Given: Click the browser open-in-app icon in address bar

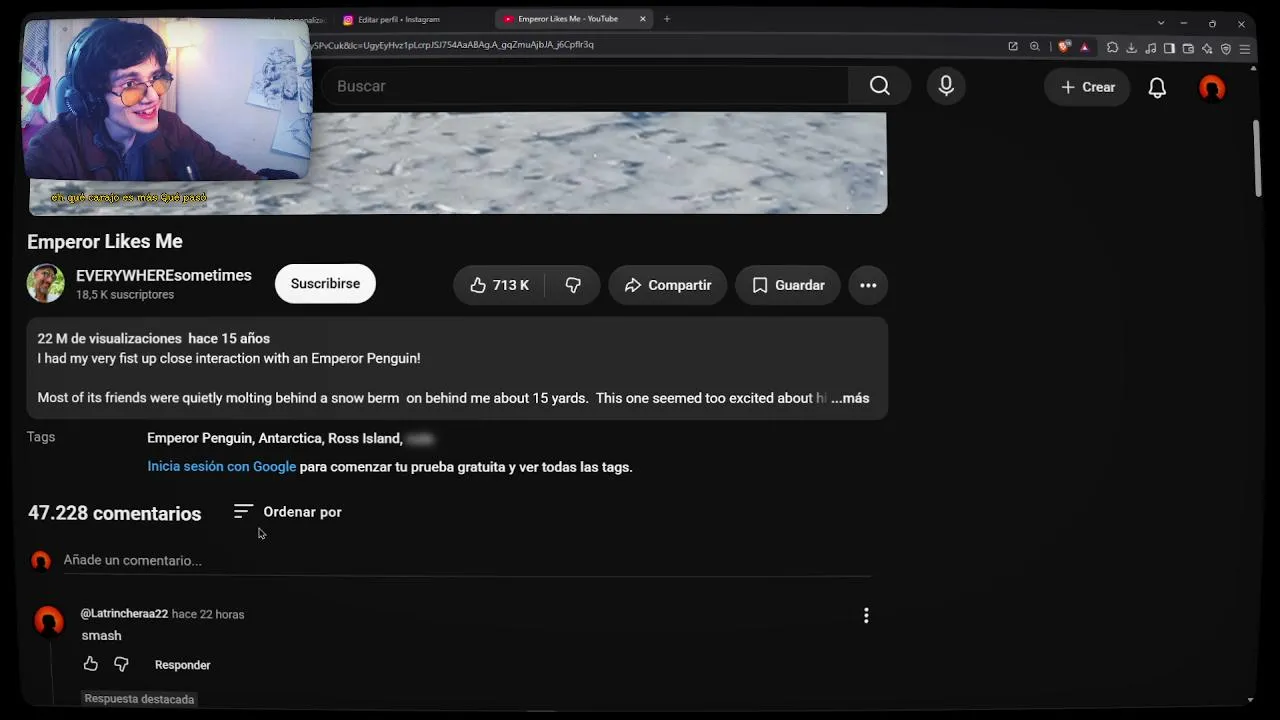Looking at the screenshot, I should (1013, 47).
